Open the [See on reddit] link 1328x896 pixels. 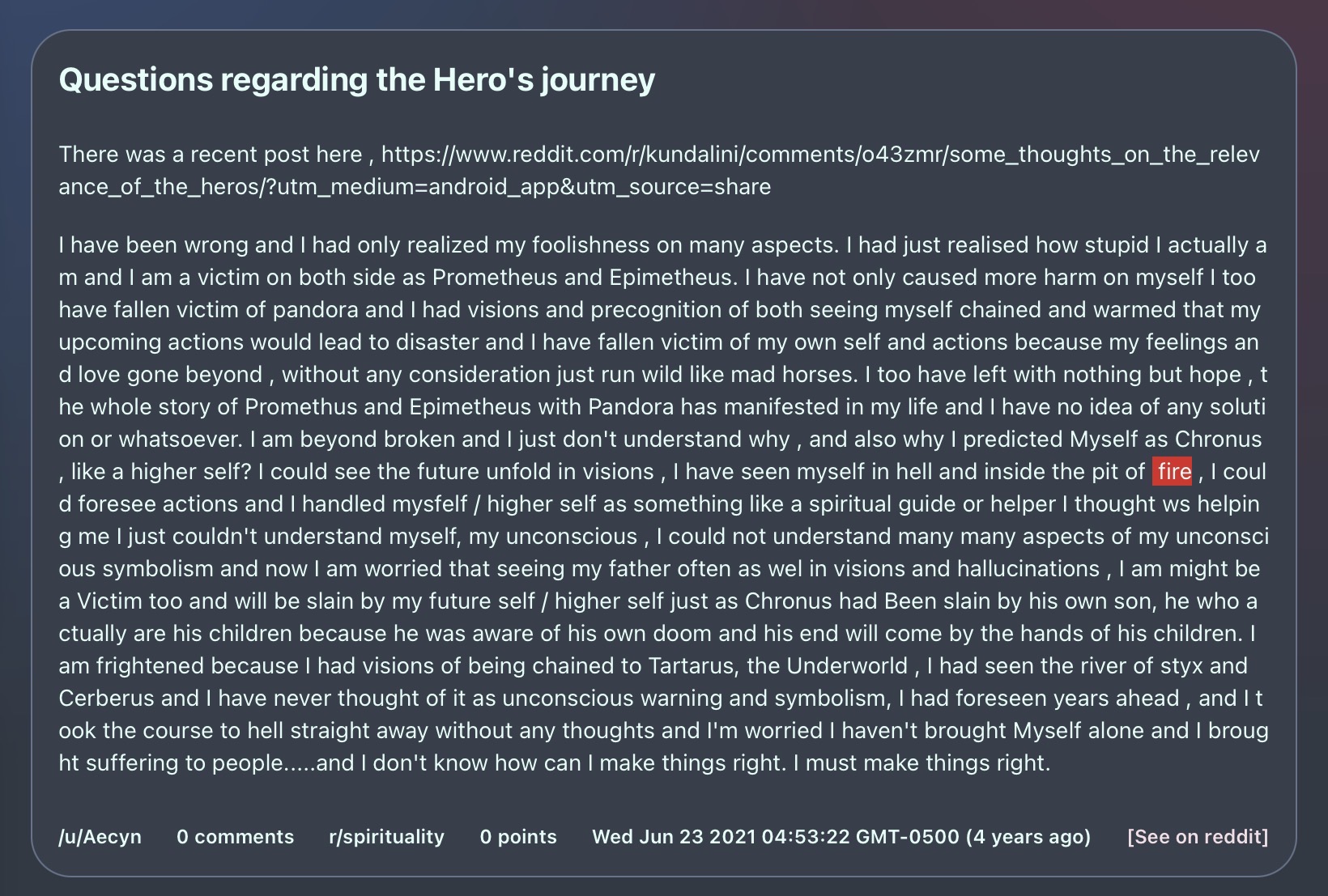tap(1198, 836)
